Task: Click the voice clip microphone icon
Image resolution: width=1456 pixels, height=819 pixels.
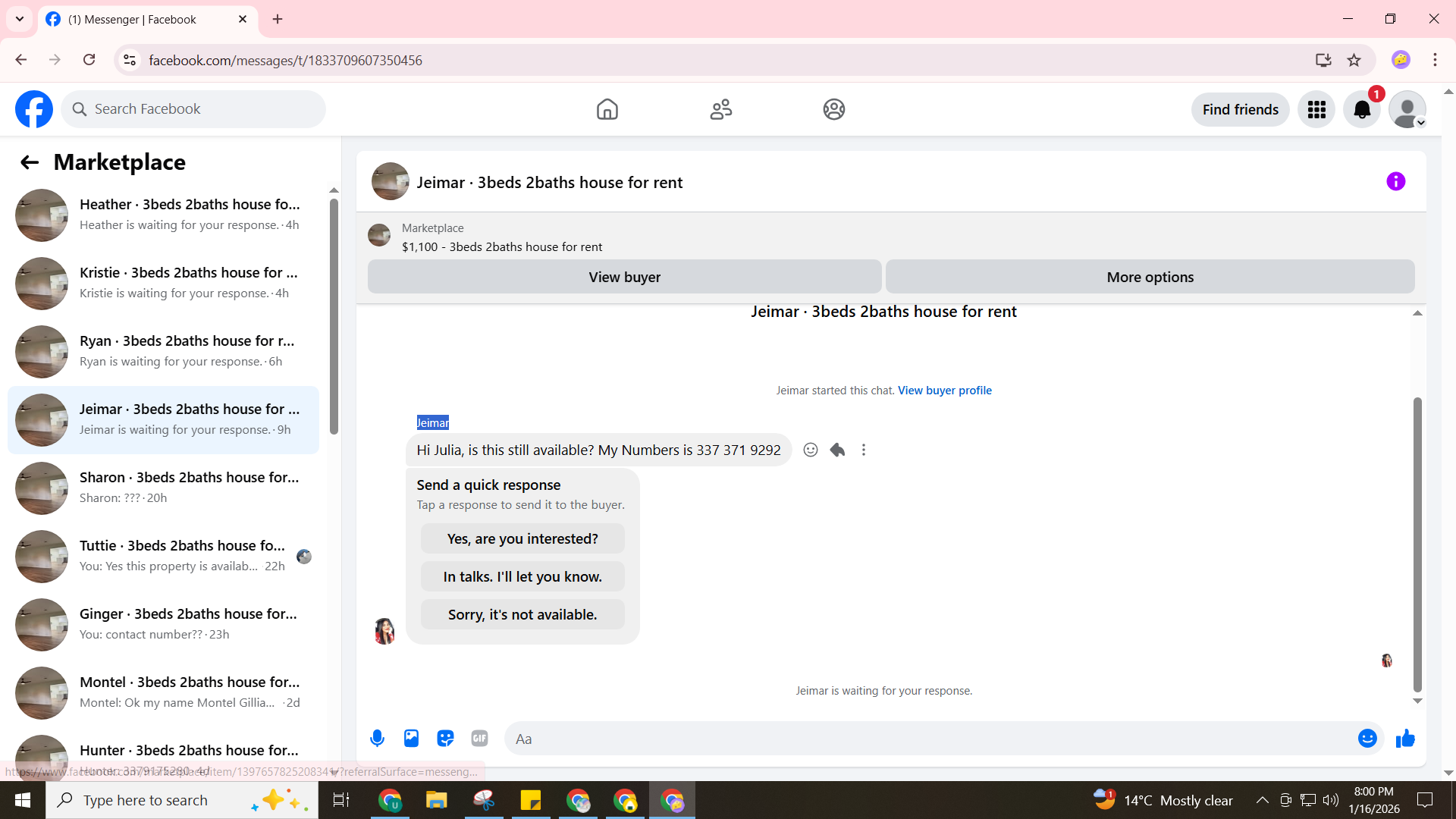Action: pyautogui.click(x=377, y=739)
